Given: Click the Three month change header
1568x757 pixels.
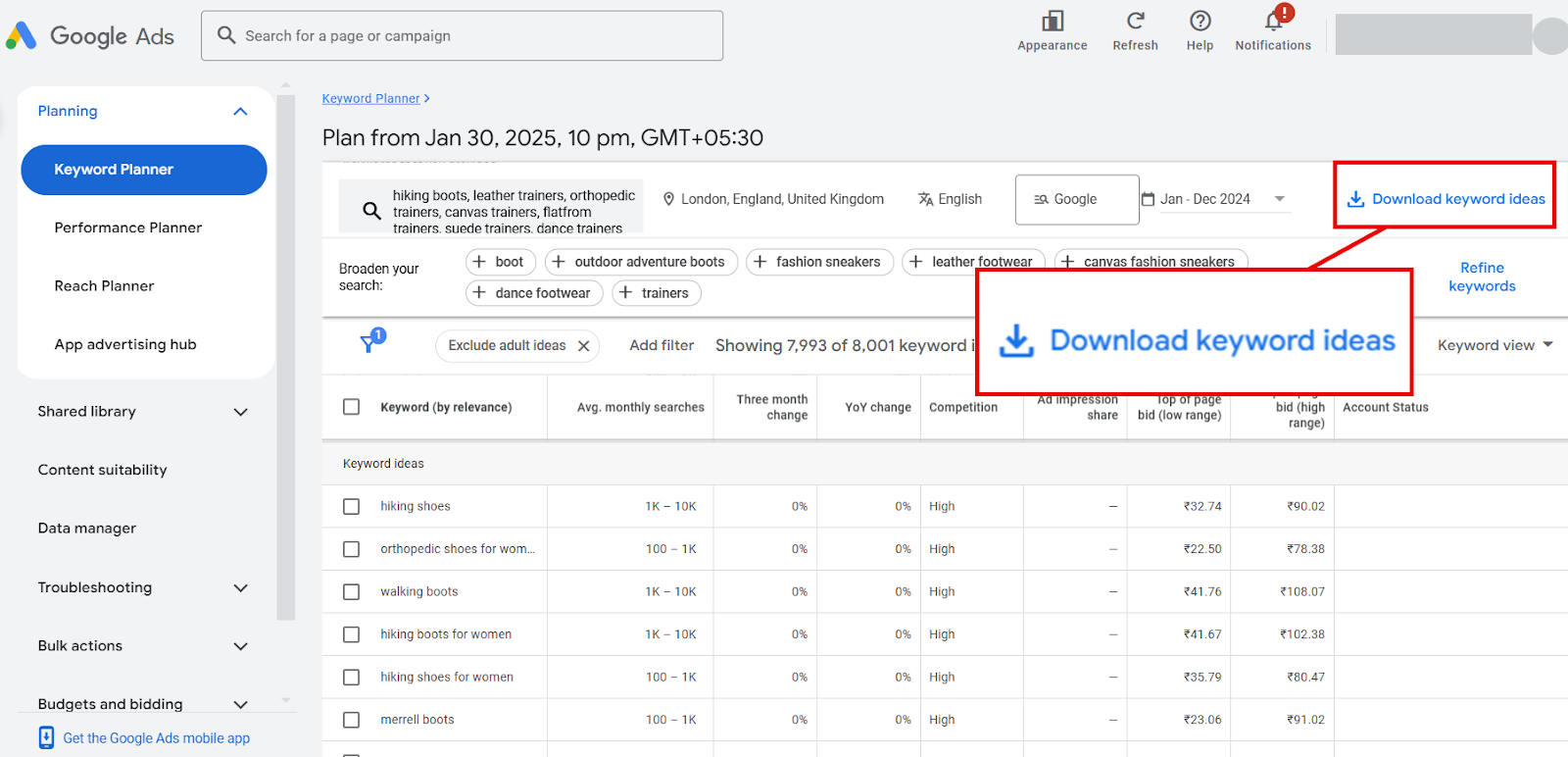Looking at the screenshot, I should 772,407.
